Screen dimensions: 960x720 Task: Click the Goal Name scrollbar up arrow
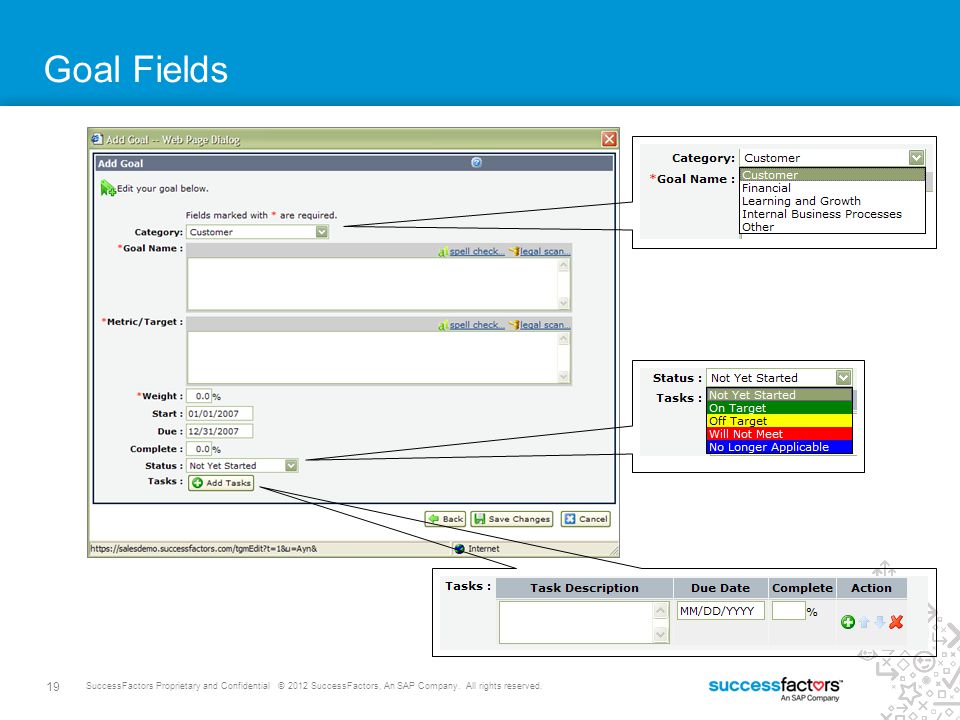point(563,265)
